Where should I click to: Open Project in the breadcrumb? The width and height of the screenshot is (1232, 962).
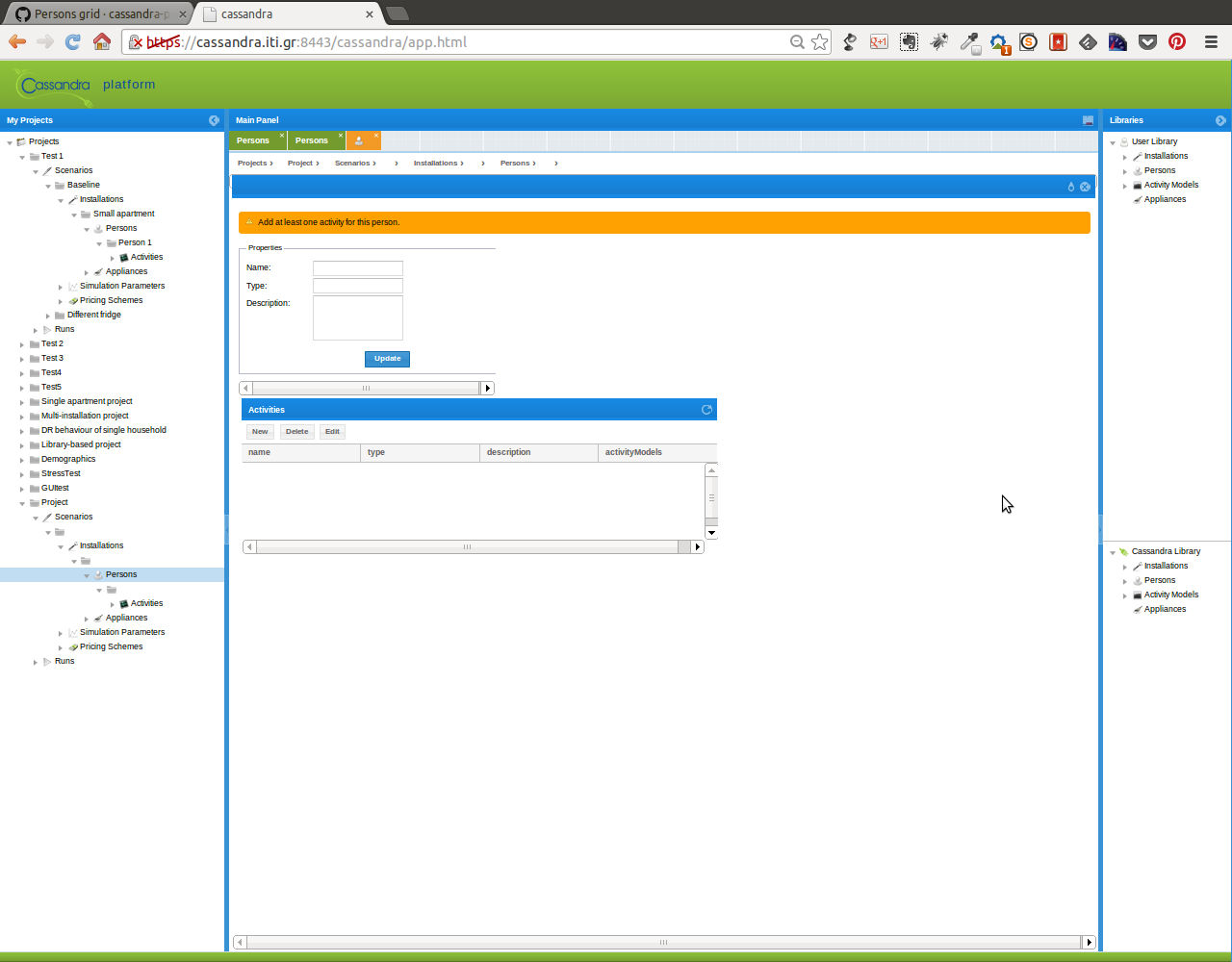[x=300, y=164]
